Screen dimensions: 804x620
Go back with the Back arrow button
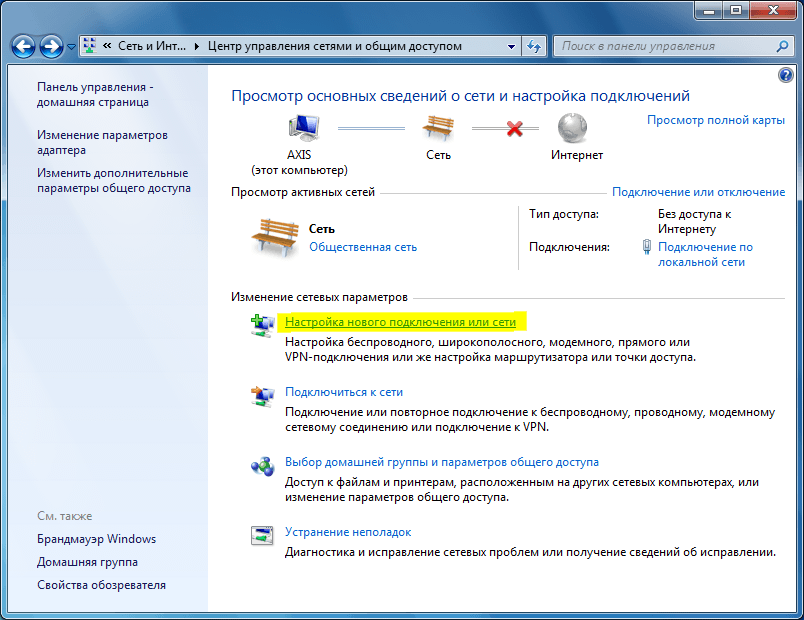click(x=24, y=46)
